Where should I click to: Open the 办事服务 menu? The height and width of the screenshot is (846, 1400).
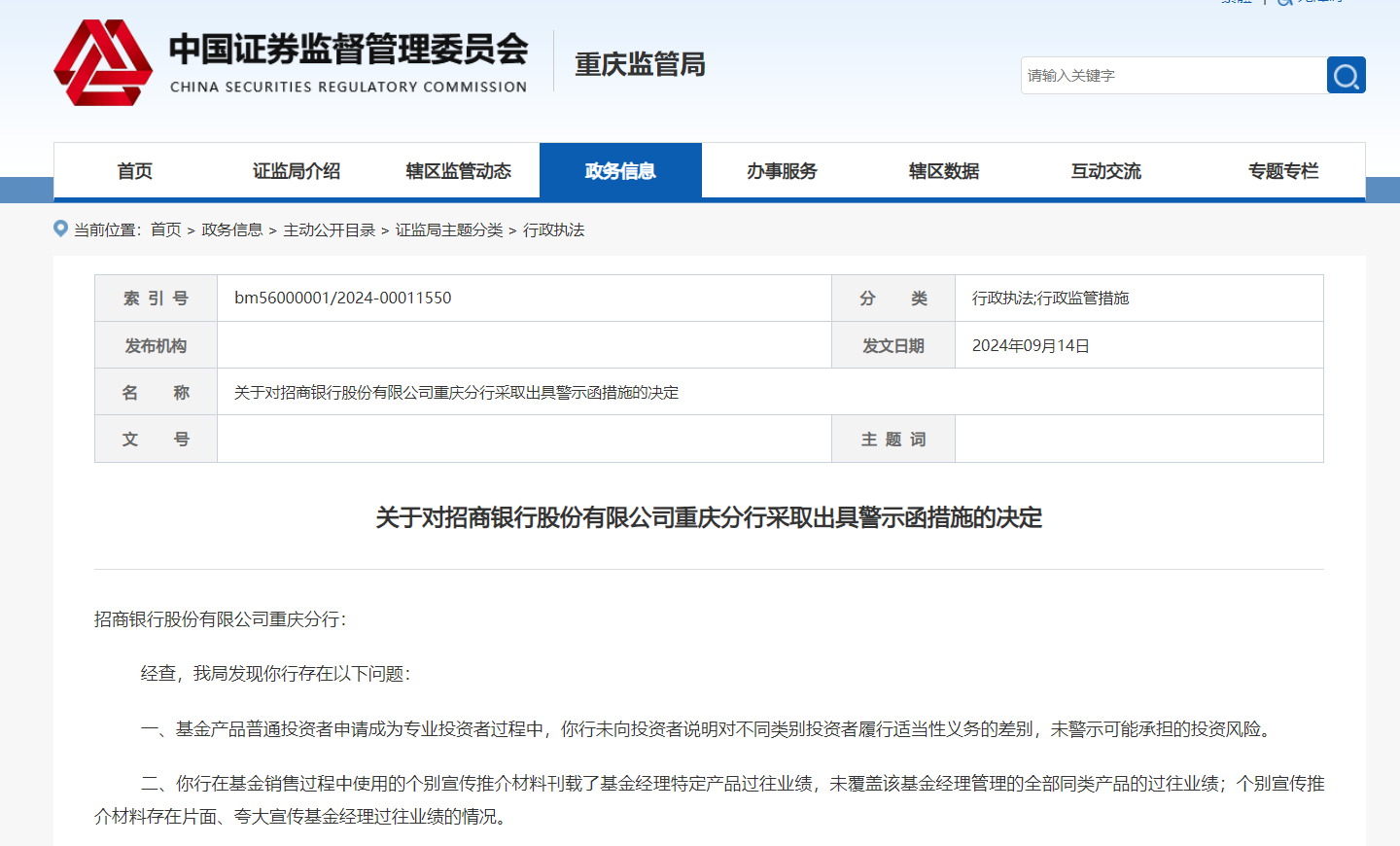click(782, 170)
